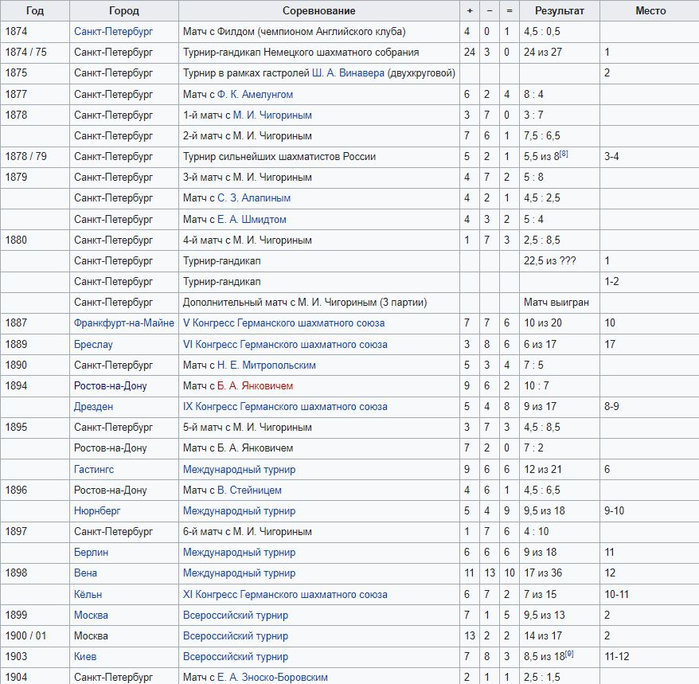Open IX Конгресс Германского шахматного союза
699x684 pixels.
[285, 407]
